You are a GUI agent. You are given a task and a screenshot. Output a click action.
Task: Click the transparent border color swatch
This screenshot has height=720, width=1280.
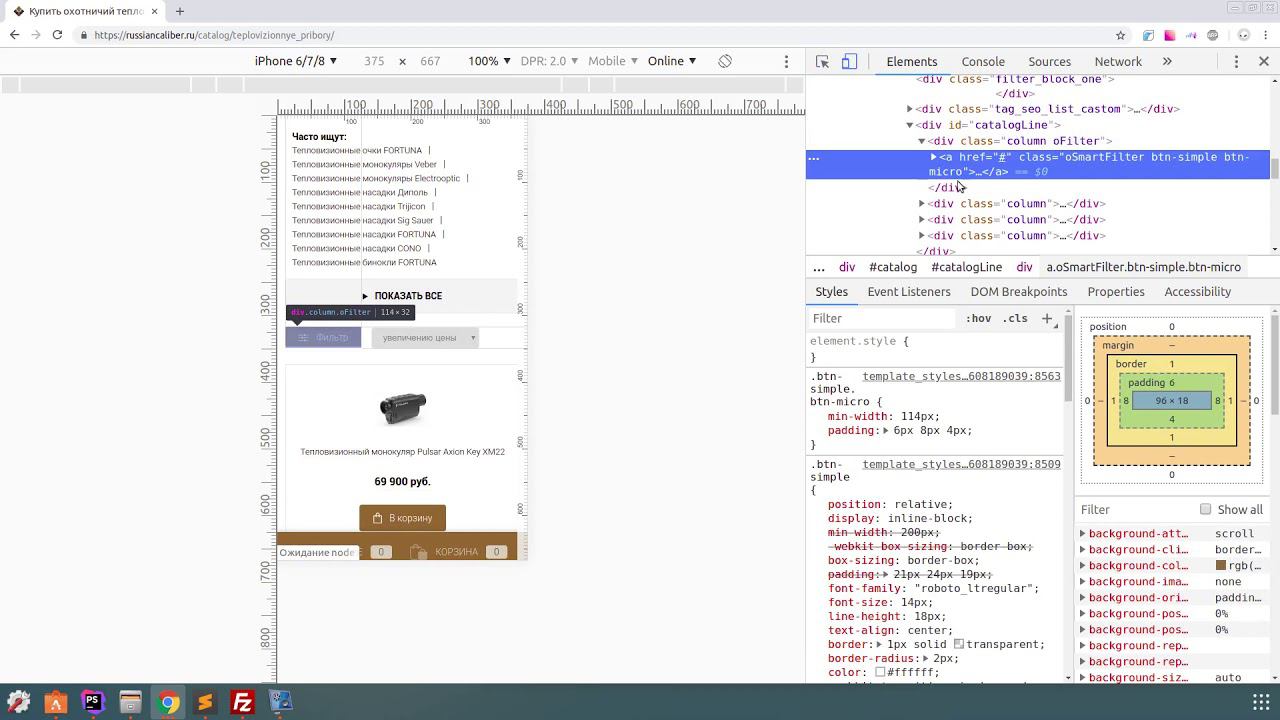coord(958,644)
